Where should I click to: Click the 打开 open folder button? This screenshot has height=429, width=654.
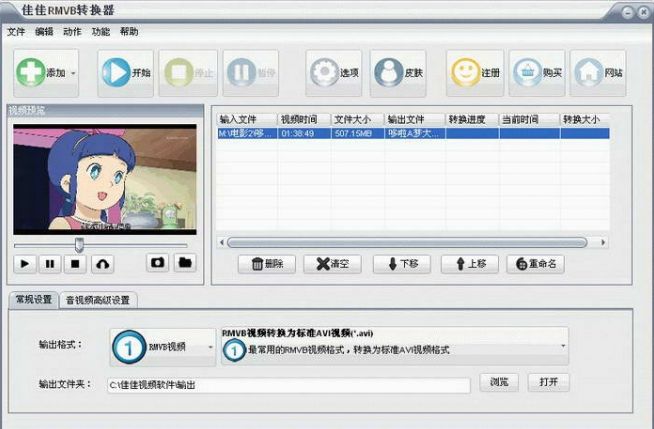[548, 382]
